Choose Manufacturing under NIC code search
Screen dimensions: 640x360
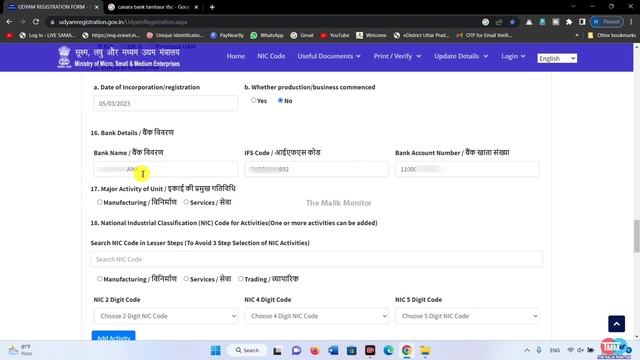click(100, 279)
